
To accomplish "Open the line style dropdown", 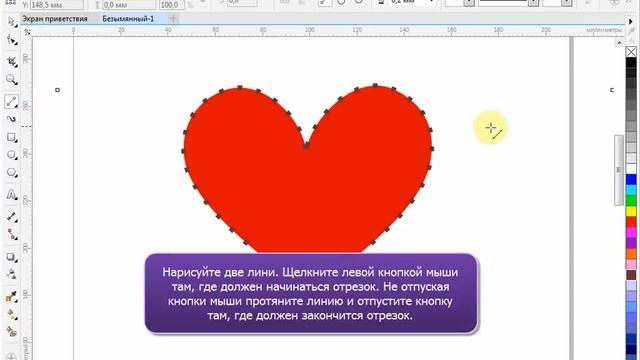I will point(533,2).
